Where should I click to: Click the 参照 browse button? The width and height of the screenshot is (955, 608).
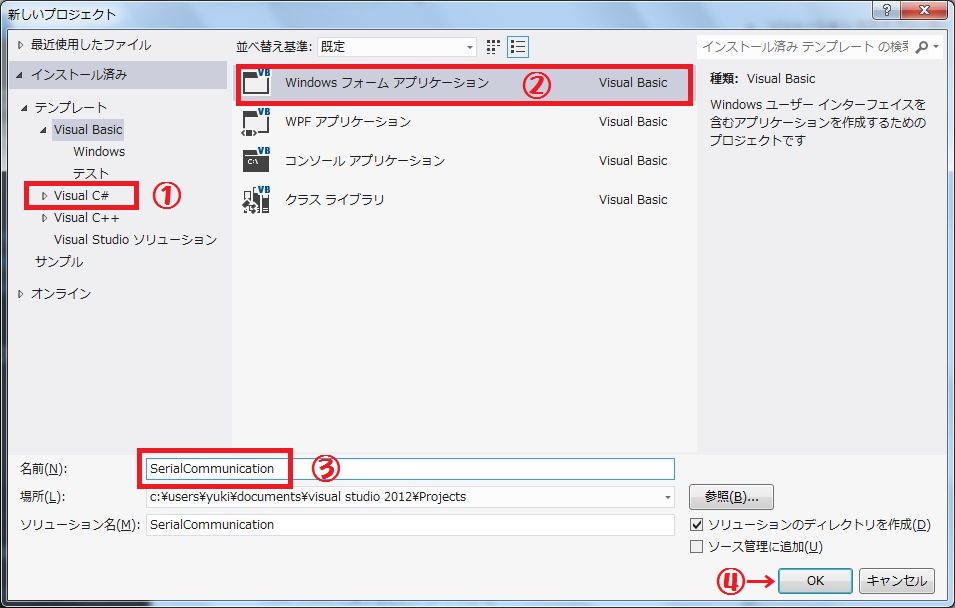coord(731,497)
